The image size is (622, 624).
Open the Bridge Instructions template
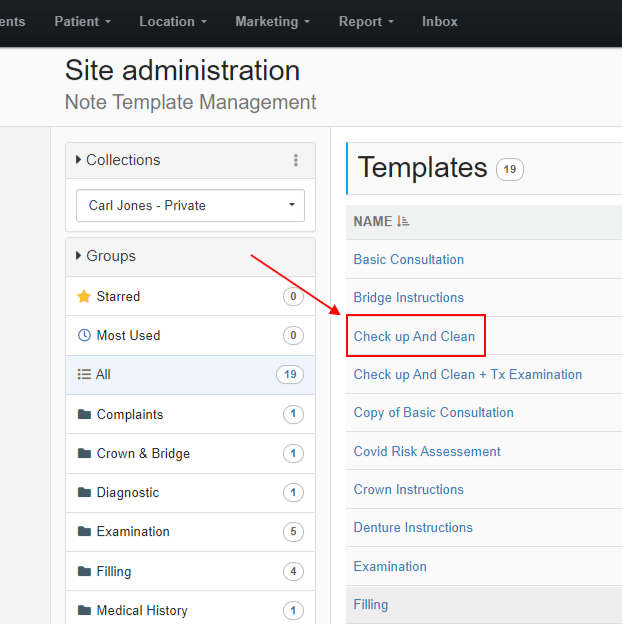(409, 297)
